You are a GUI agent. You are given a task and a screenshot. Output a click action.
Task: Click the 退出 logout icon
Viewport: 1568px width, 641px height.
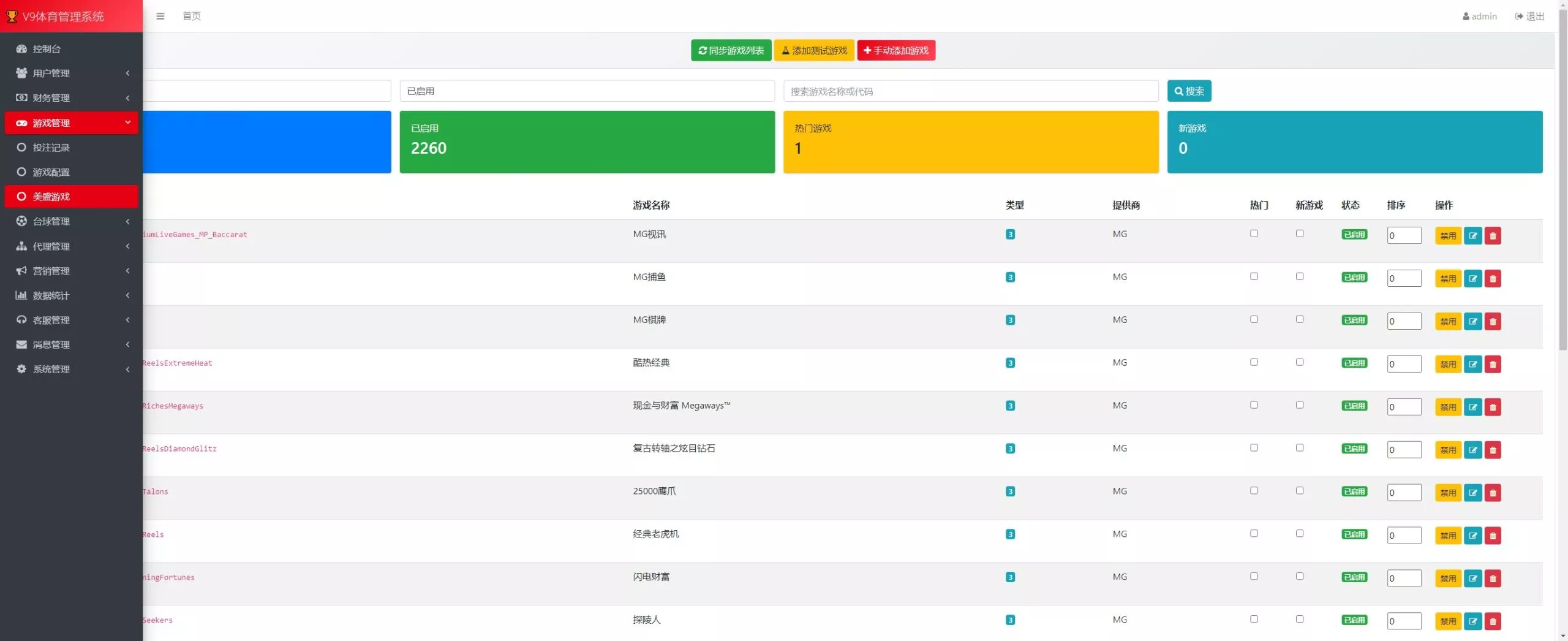pyautogui.click(x=1519, y=17)
